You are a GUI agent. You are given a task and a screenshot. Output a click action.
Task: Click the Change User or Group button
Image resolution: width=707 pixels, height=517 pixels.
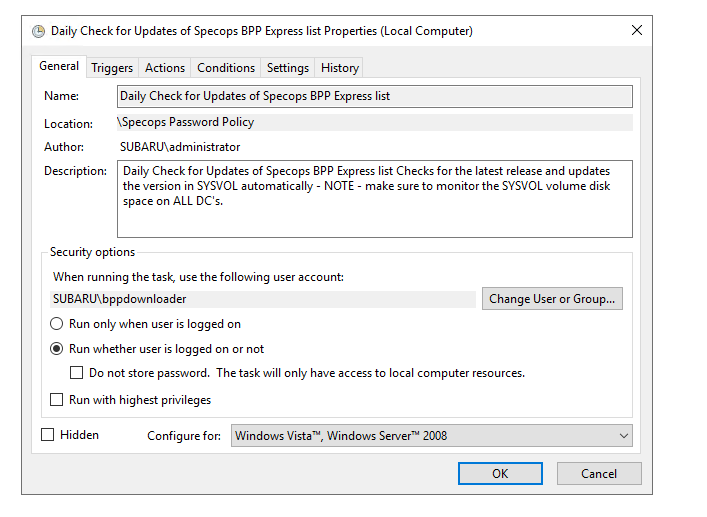552,298
